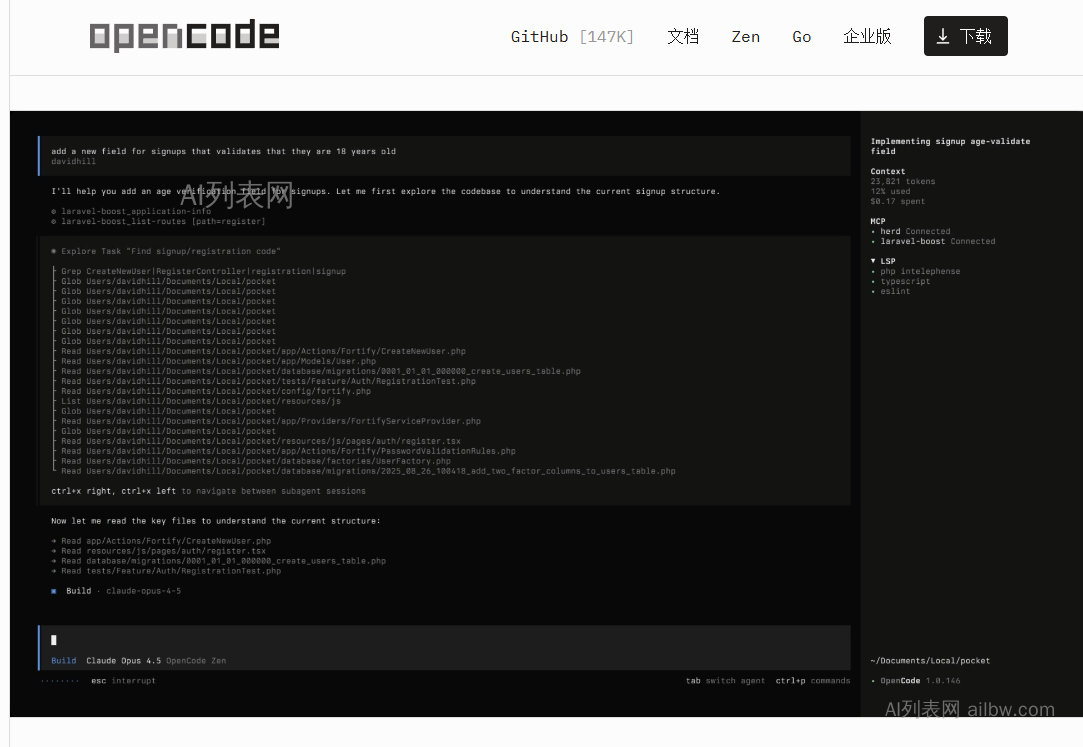Click 'laravel-boost_application-info' tool line
The width and height of the screenshot is (1083, 747).
coord(131,211)
